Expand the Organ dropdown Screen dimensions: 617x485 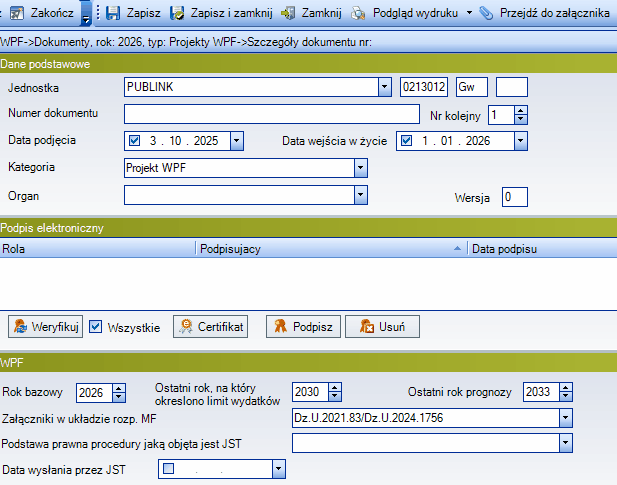361,195
